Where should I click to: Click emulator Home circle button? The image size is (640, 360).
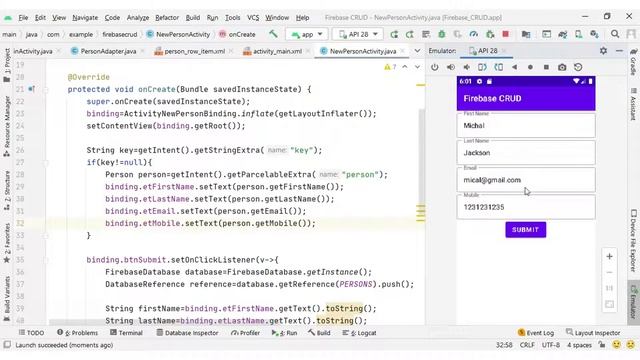(530, 67)
